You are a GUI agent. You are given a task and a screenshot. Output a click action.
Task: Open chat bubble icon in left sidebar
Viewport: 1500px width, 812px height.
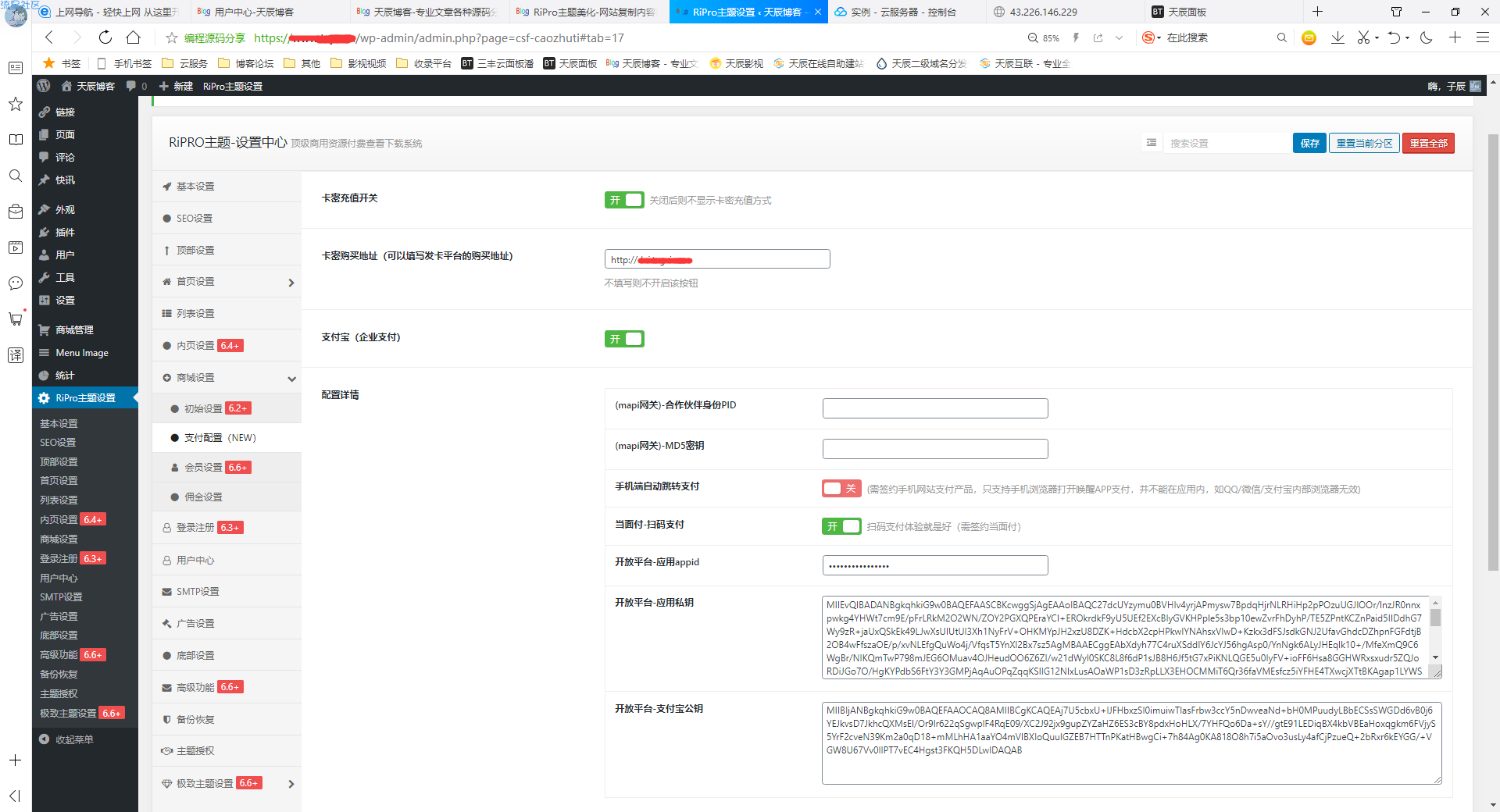click(16, 283)
